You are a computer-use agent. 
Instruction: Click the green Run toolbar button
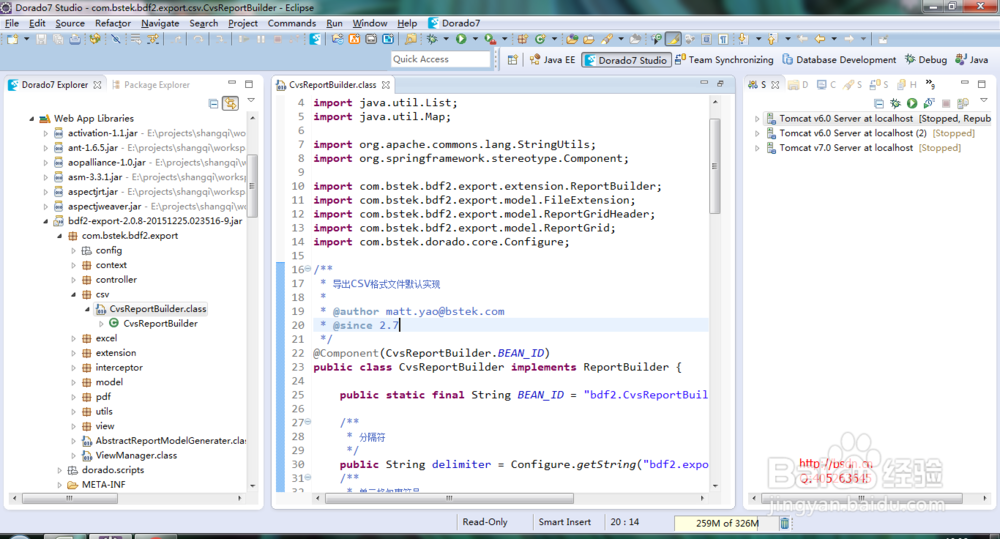pos(461,39)
